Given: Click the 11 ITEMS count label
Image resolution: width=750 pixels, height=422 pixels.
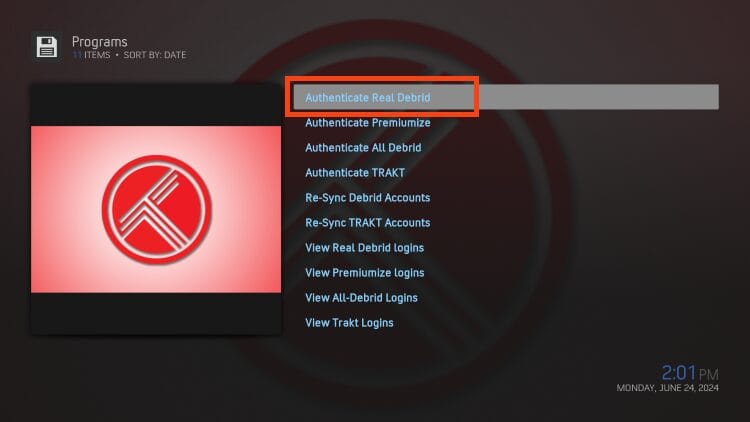Looking at the screenshot, I should (91, 55).
